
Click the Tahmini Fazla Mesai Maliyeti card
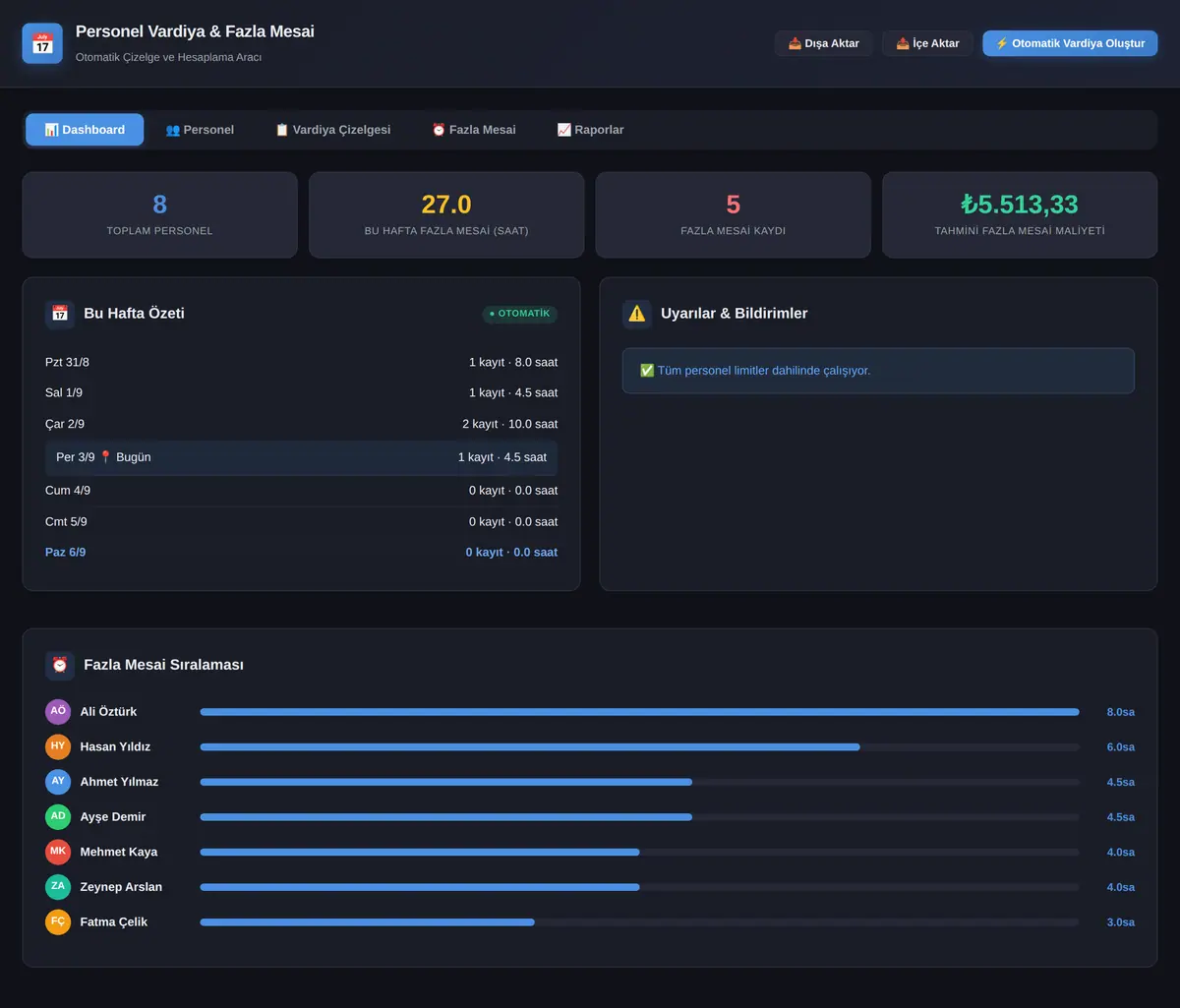1020,215
